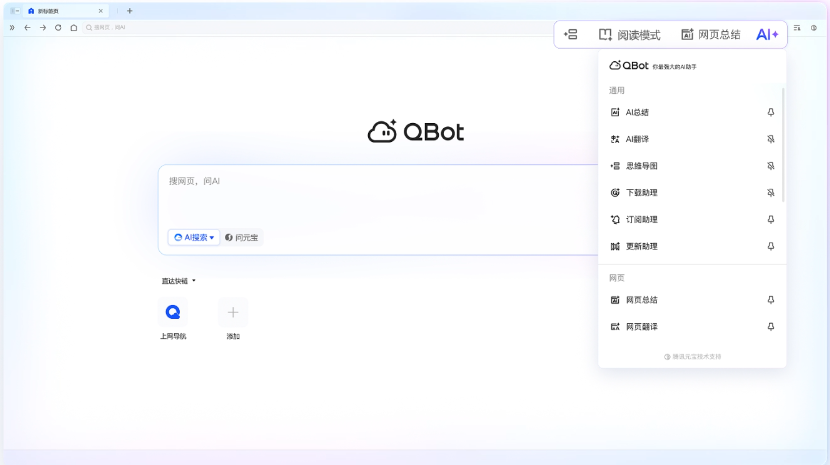Screen dimensions: 830x465
Task: Click the 问元宝 button
Action: [241, 237]
